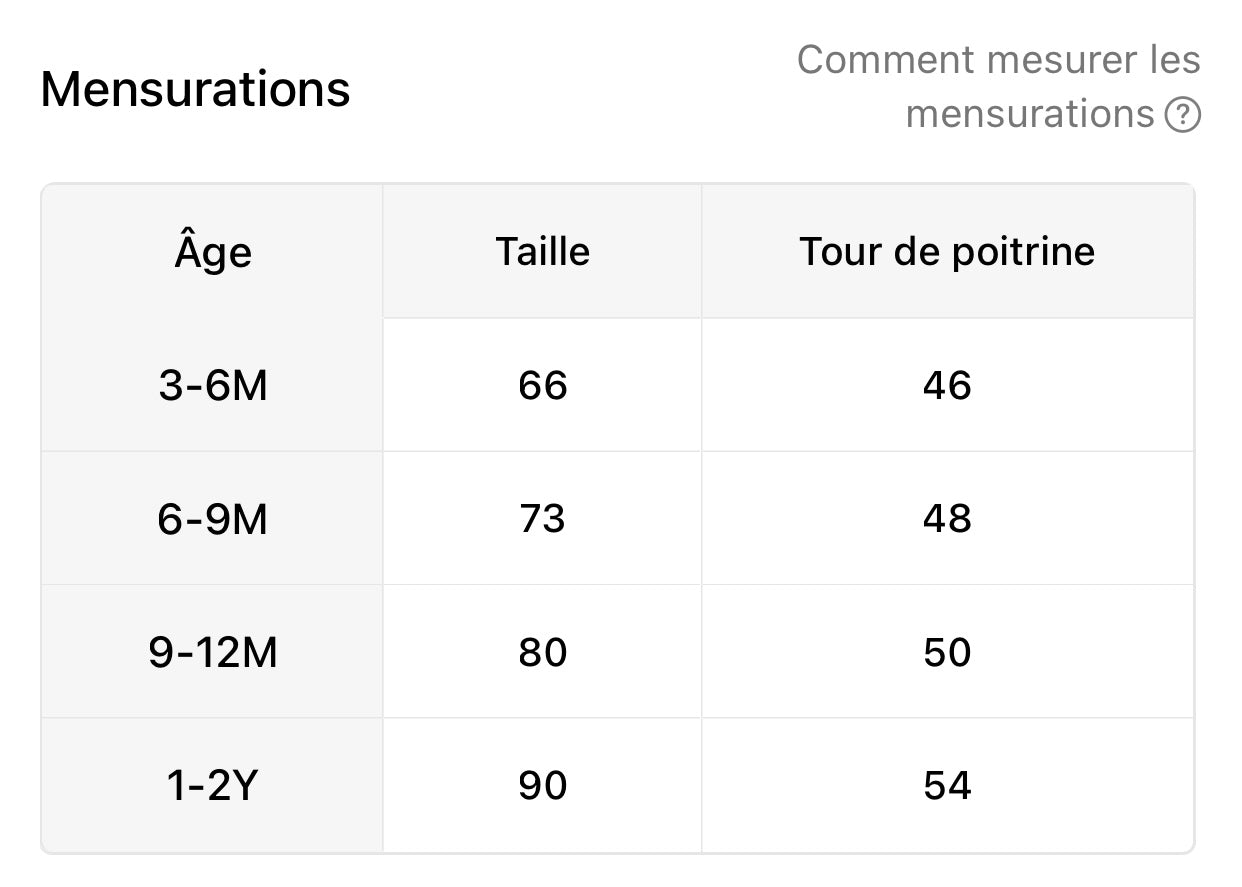The image size is (1242, 887).
Task: Click the question mark help icon
Action: coord(1182,115)
